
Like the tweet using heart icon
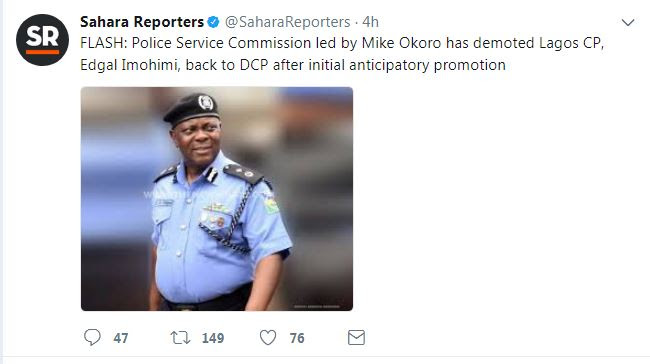pyautogui.click(x=268, y=337)
